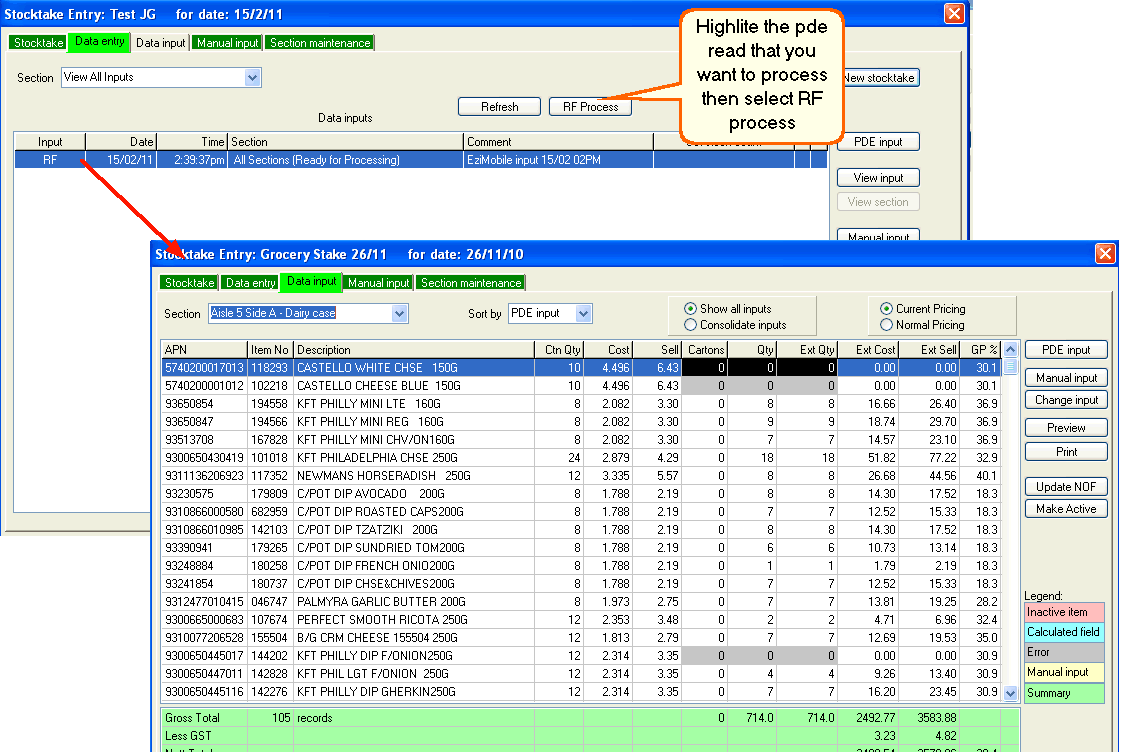1148x752 pixels.
Task: Select row NEWMANS HORSERADISH 250G
Action: click(x=581, y=476)
